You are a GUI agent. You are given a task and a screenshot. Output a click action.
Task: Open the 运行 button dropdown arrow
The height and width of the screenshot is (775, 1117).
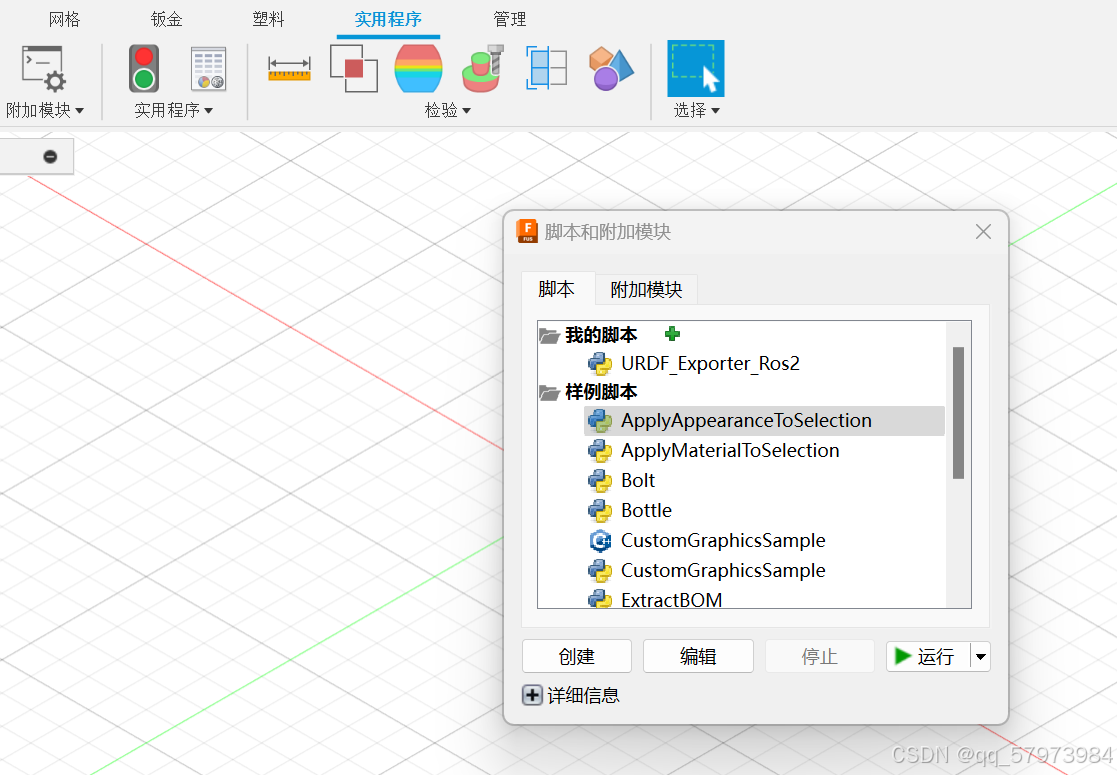[x=981, y=656]
